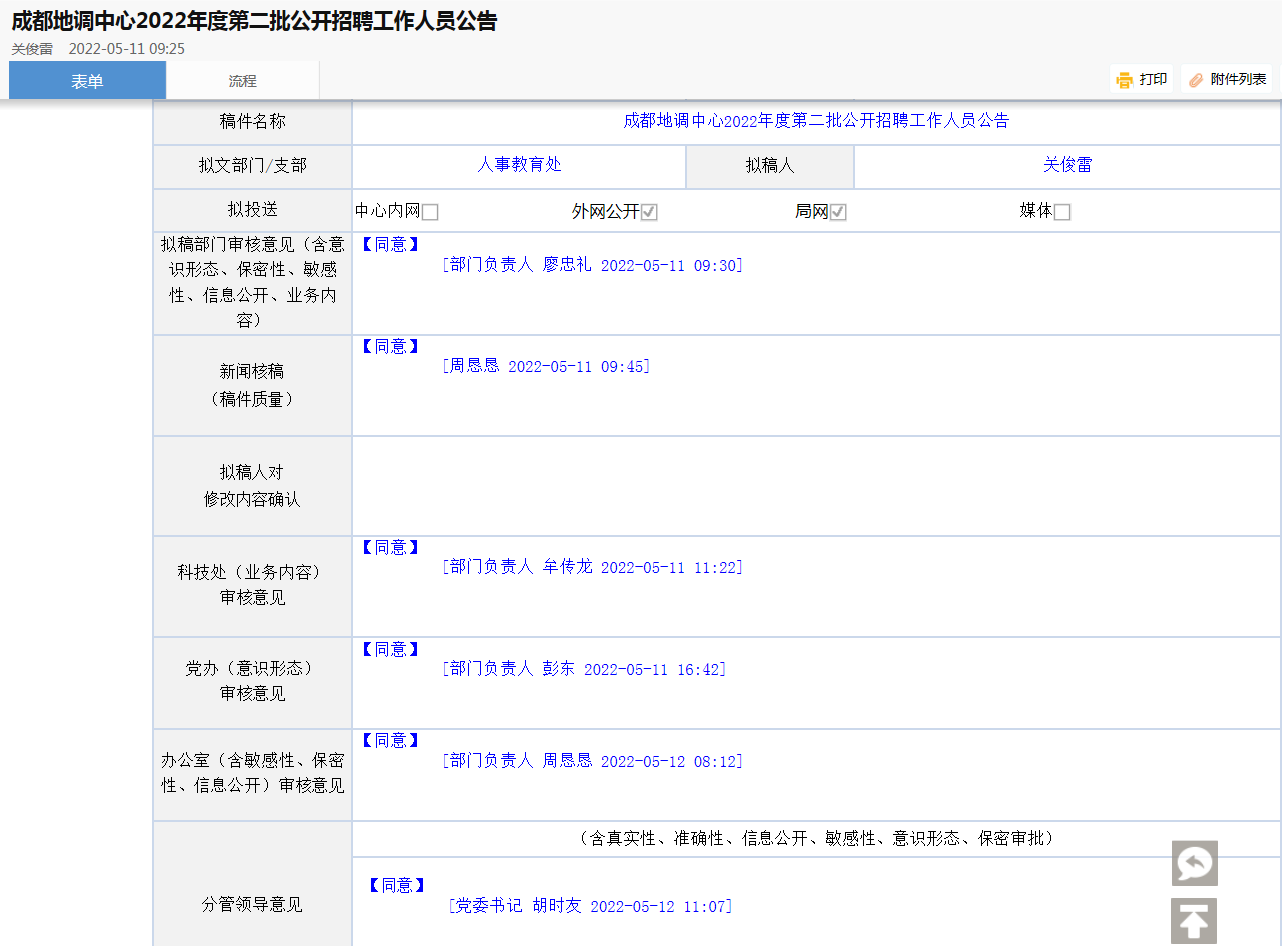Click the drafter name 关俊雷 in form
The image size is (1282, 946).
pos(1067,166)
